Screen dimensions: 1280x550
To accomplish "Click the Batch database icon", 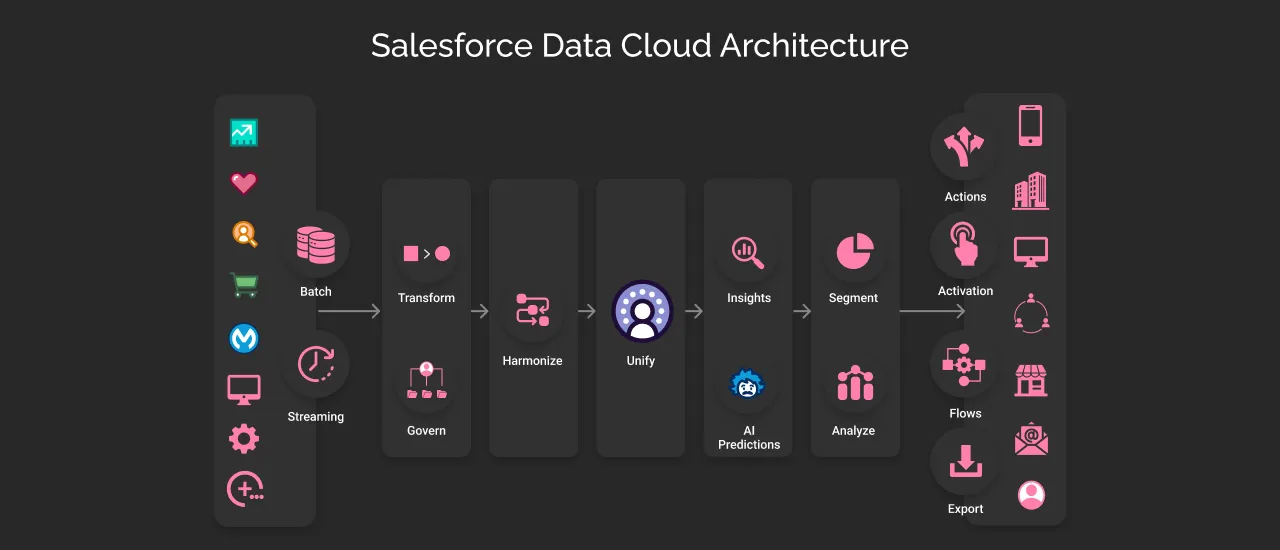I will 316,245.
